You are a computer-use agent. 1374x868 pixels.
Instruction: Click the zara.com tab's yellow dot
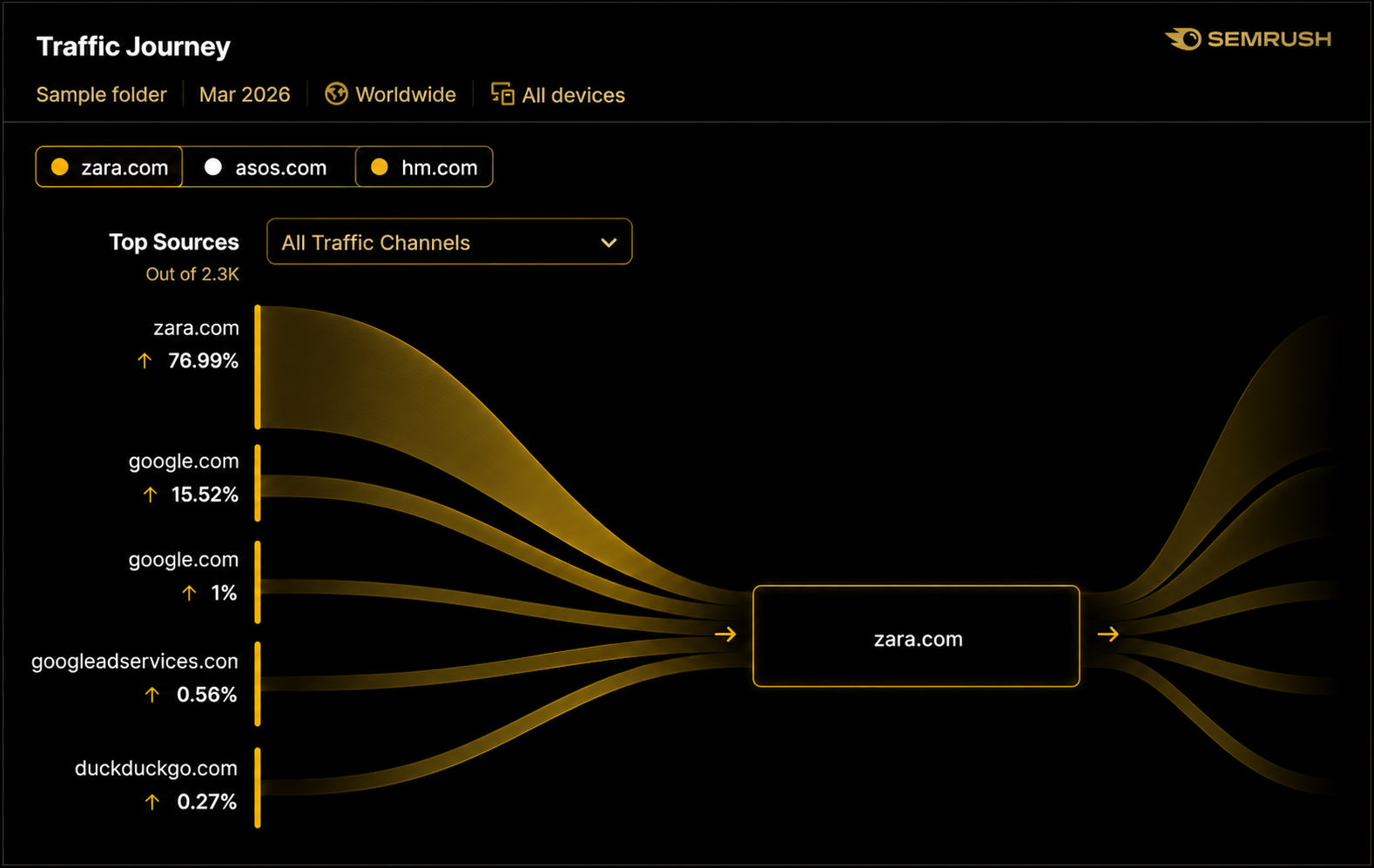point(60,167)
